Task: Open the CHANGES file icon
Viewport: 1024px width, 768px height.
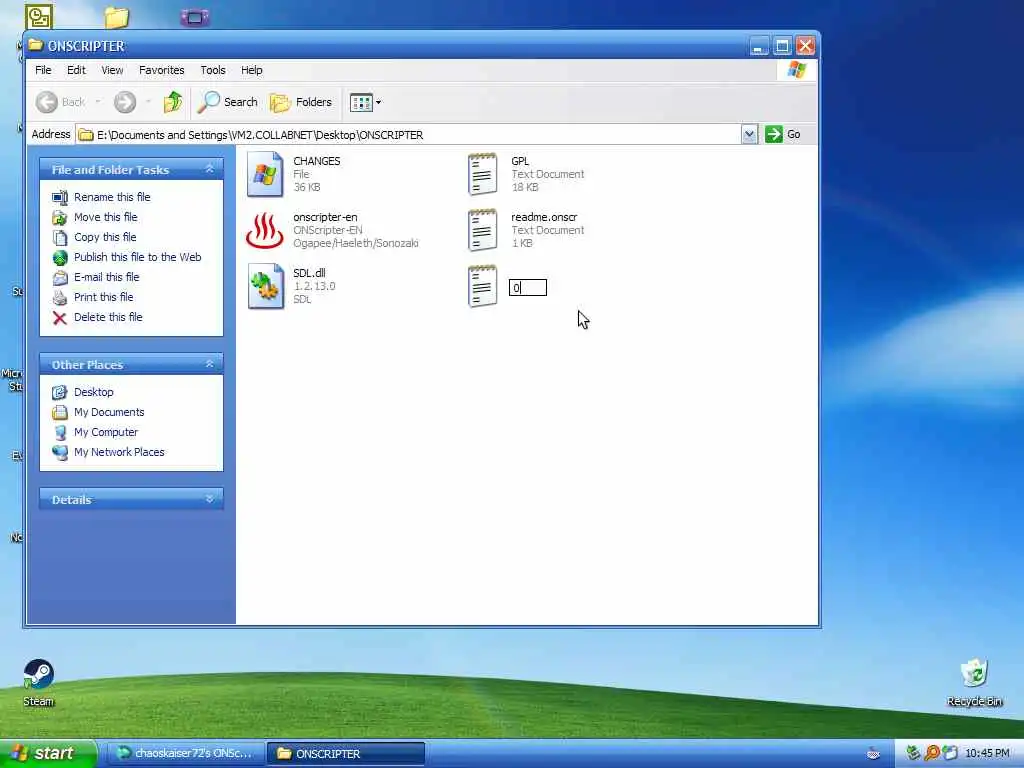Action: (265, 174)
